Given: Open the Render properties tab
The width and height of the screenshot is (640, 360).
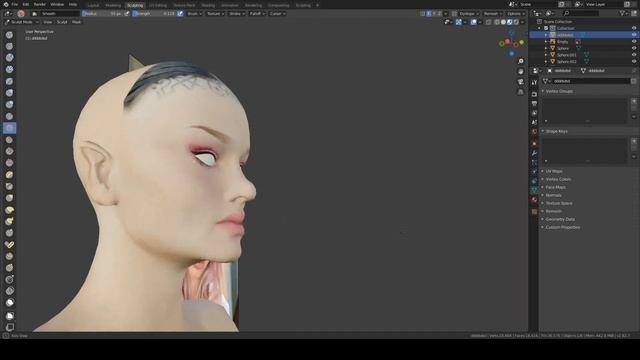Looking at the screenshot, I should (x=534, y=94).
